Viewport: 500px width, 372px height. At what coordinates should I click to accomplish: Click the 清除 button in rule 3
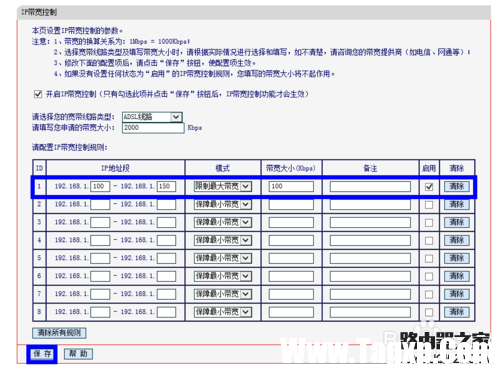(457, 222)
